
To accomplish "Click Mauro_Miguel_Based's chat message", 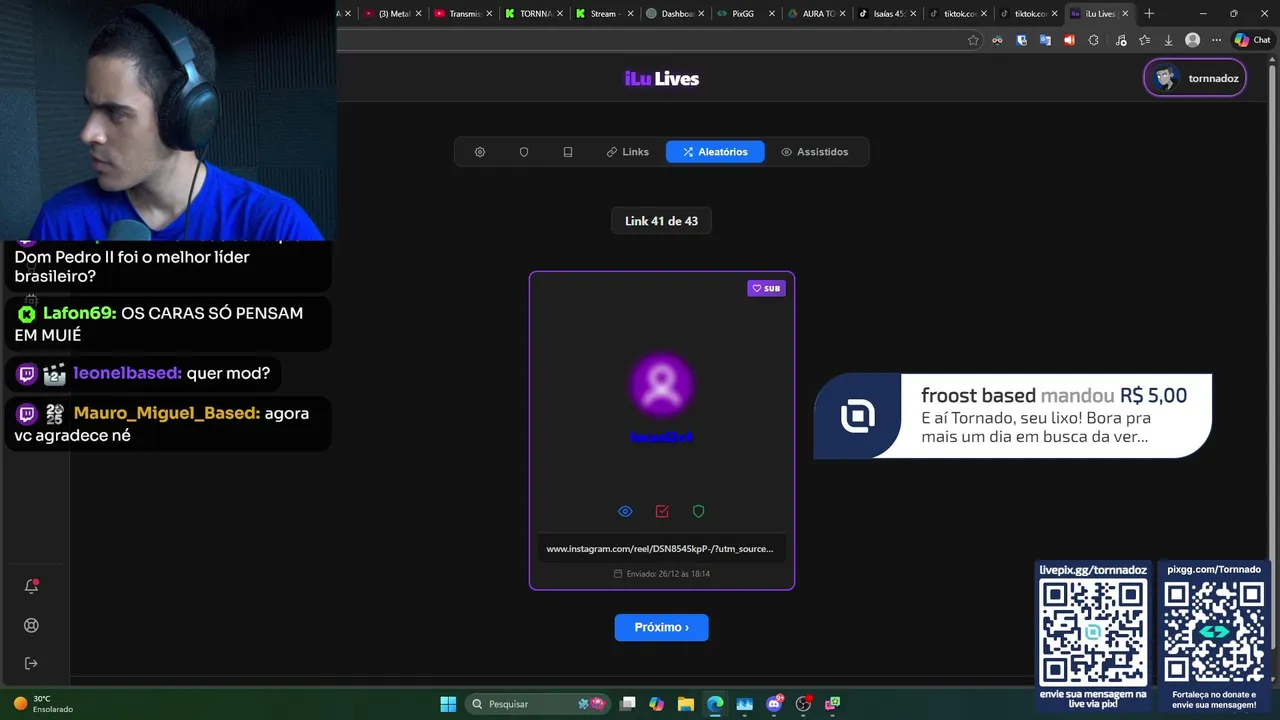I will 168,424.
